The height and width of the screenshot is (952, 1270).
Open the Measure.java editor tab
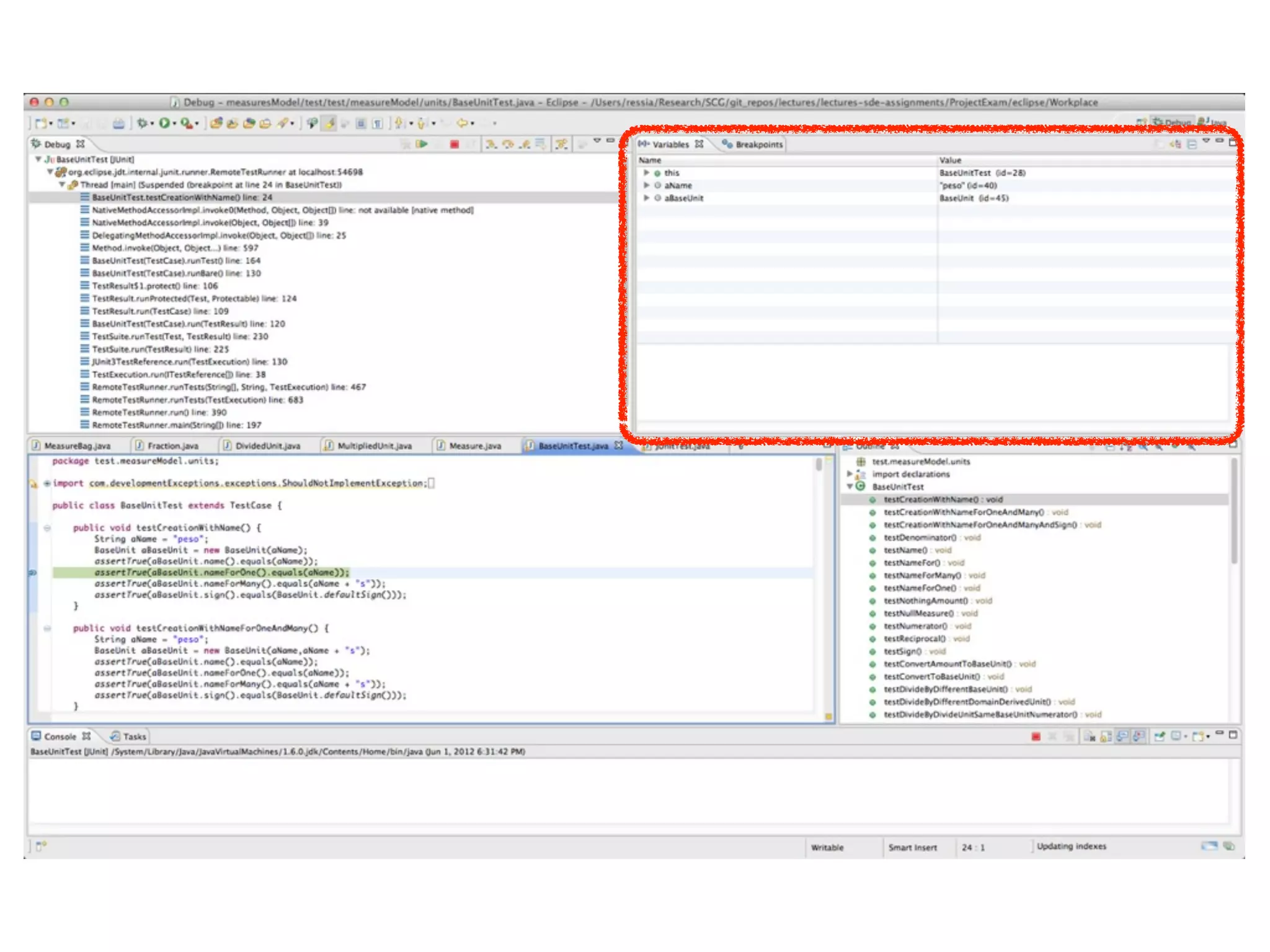tap(474, 446)
